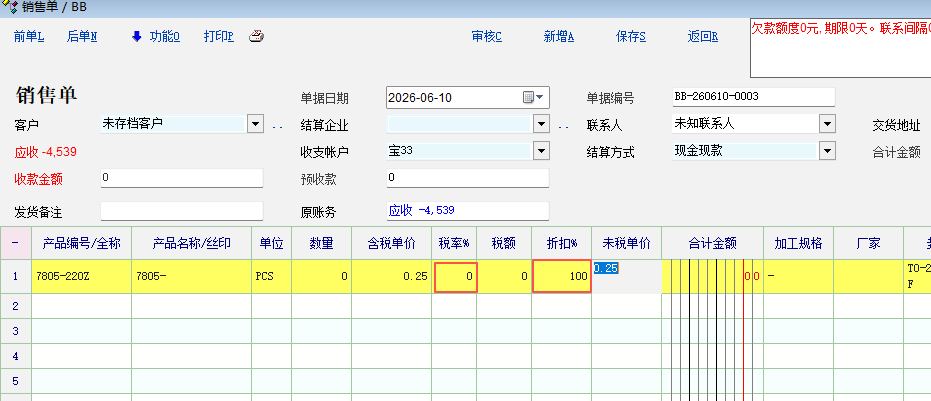Click the 现金现款 payment method field
Screen dimensions: 931x401
coord(745,151)
